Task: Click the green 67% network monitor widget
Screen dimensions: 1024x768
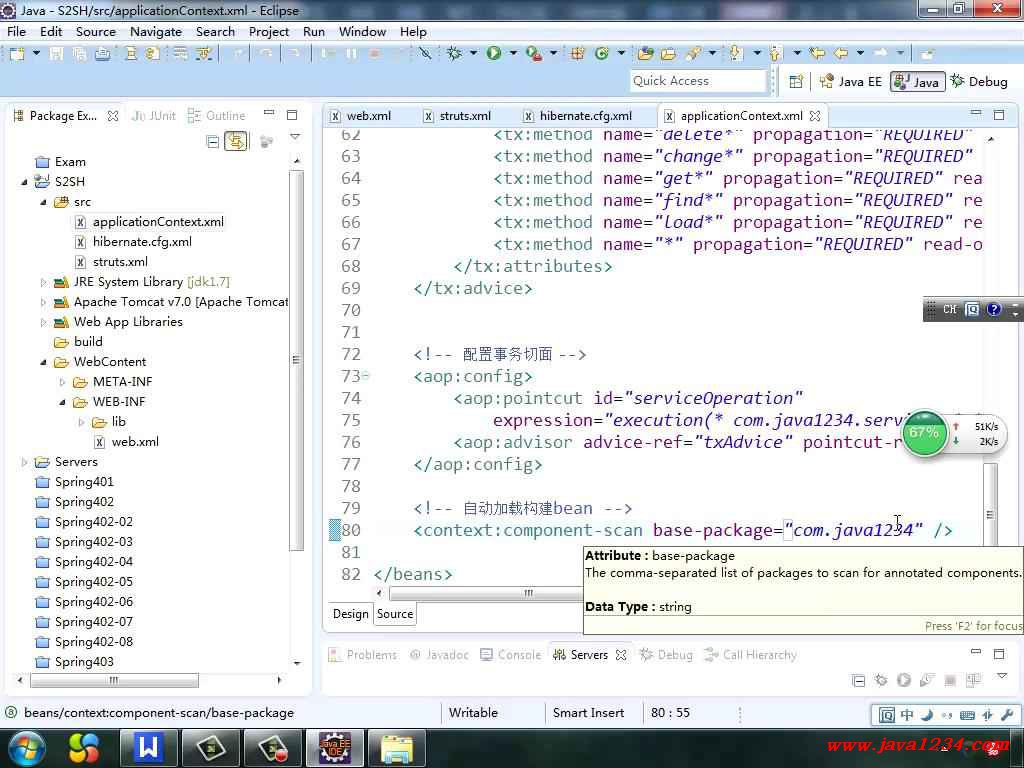Action: (924, 433)
